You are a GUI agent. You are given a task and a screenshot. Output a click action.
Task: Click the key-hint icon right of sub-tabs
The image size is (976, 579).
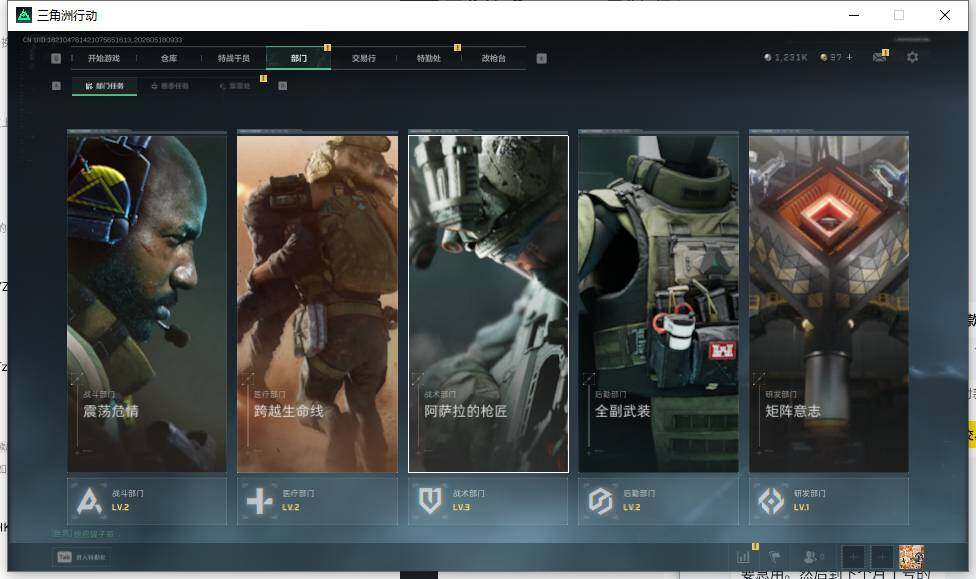[x=283, y=86]
